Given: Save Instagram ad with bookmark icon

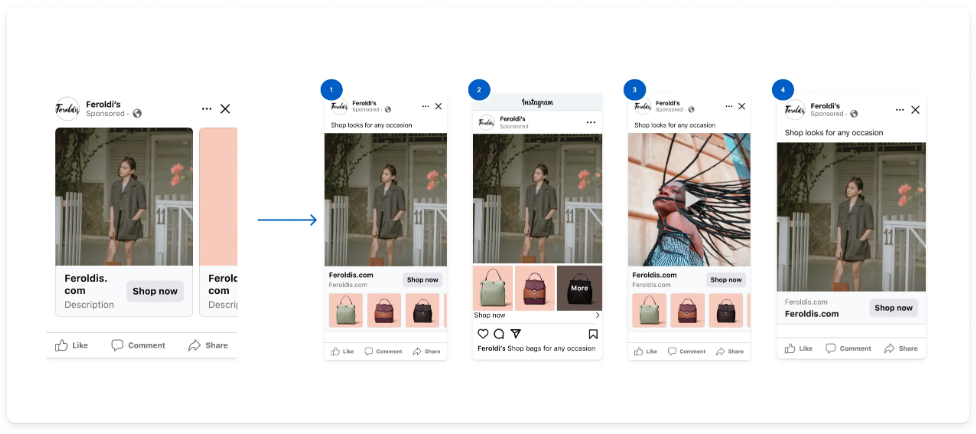Looking at the screenshot, I should [593, 334].
